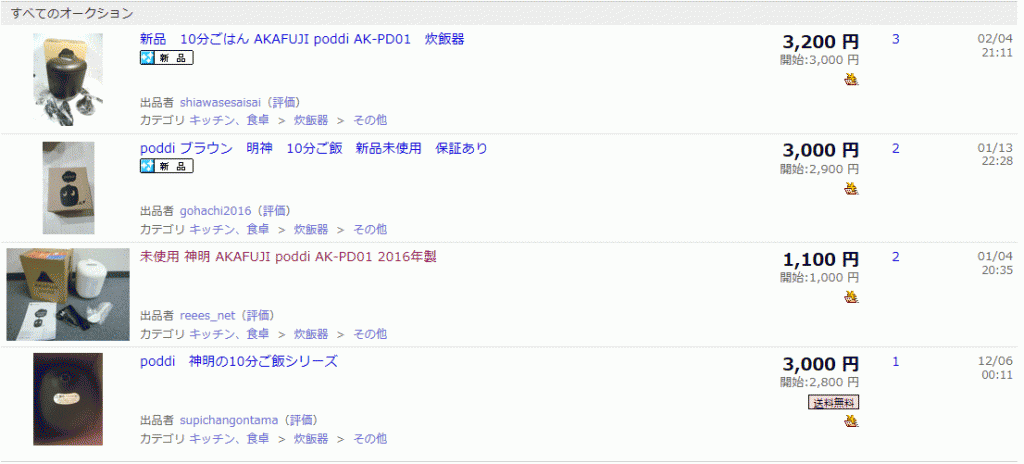Click orange icon below the 送料無料 badge

coord(850,421)
